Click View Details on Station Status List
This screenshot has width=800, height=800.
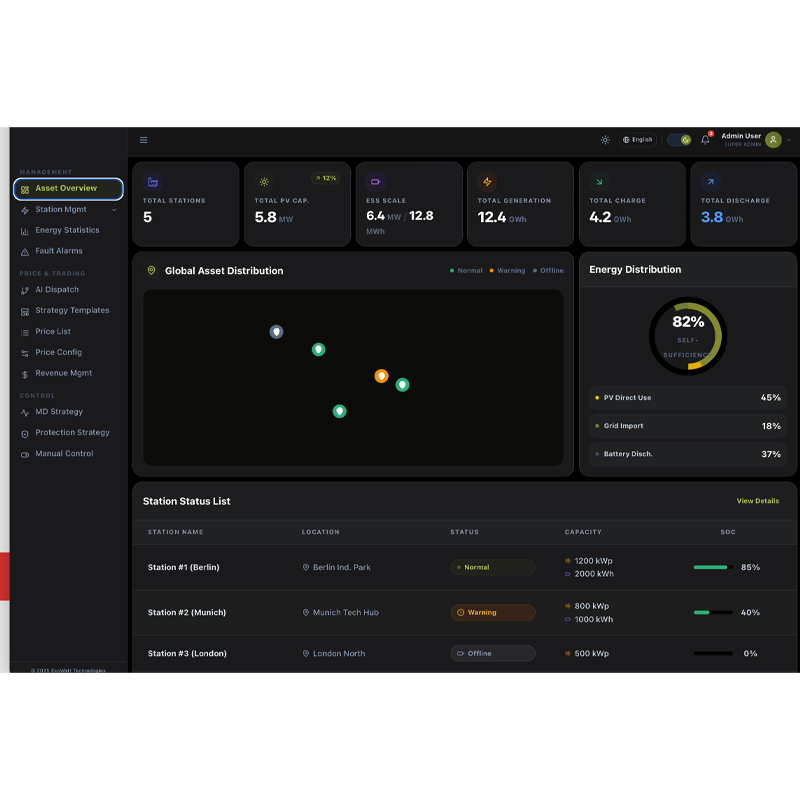click(758, 501)
